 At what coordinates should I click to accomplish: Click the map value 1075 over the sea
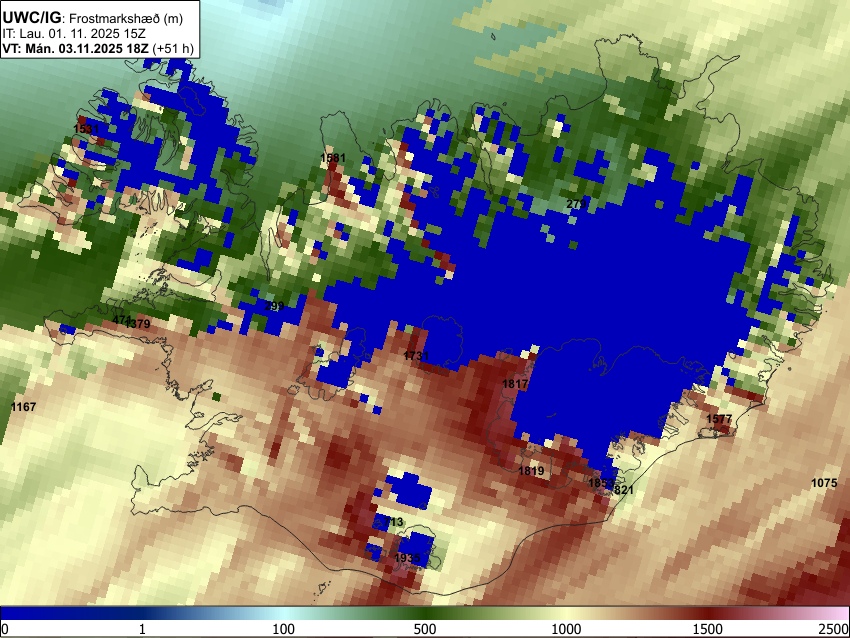[824, 483]
